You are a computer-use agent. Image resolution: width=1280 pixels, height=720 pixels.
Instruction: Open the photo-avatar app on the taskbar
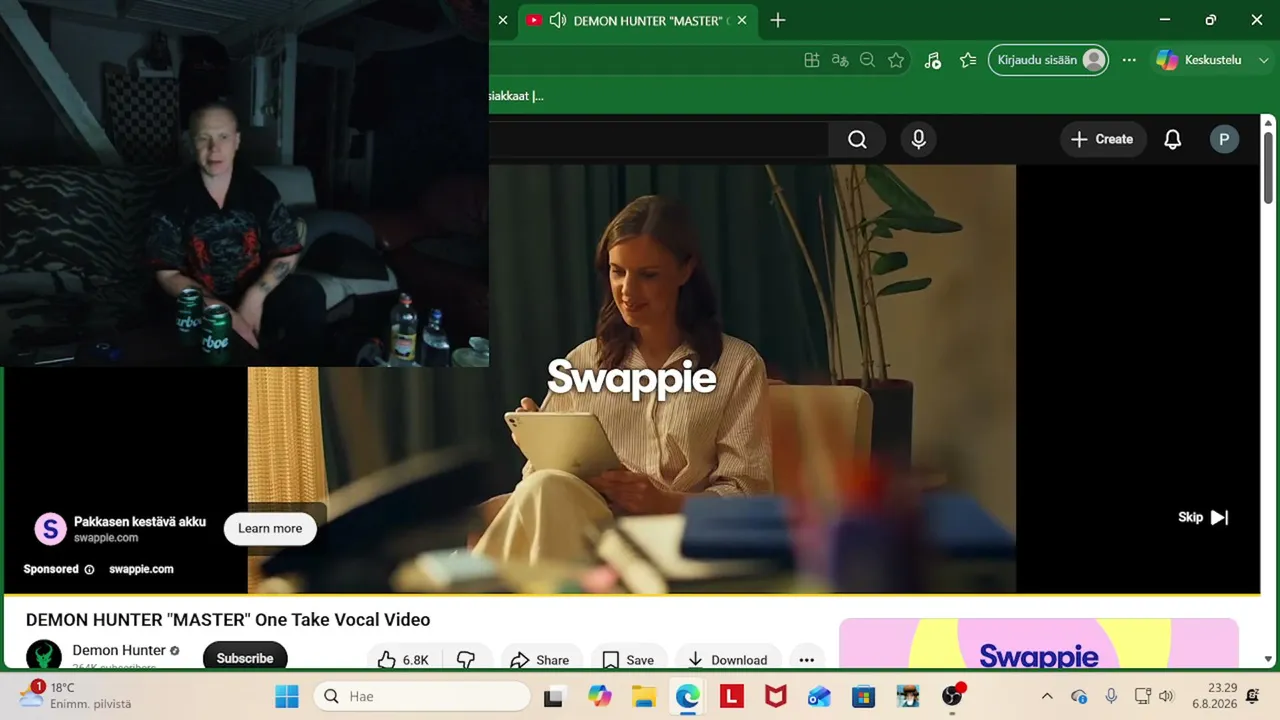[907, 696]
